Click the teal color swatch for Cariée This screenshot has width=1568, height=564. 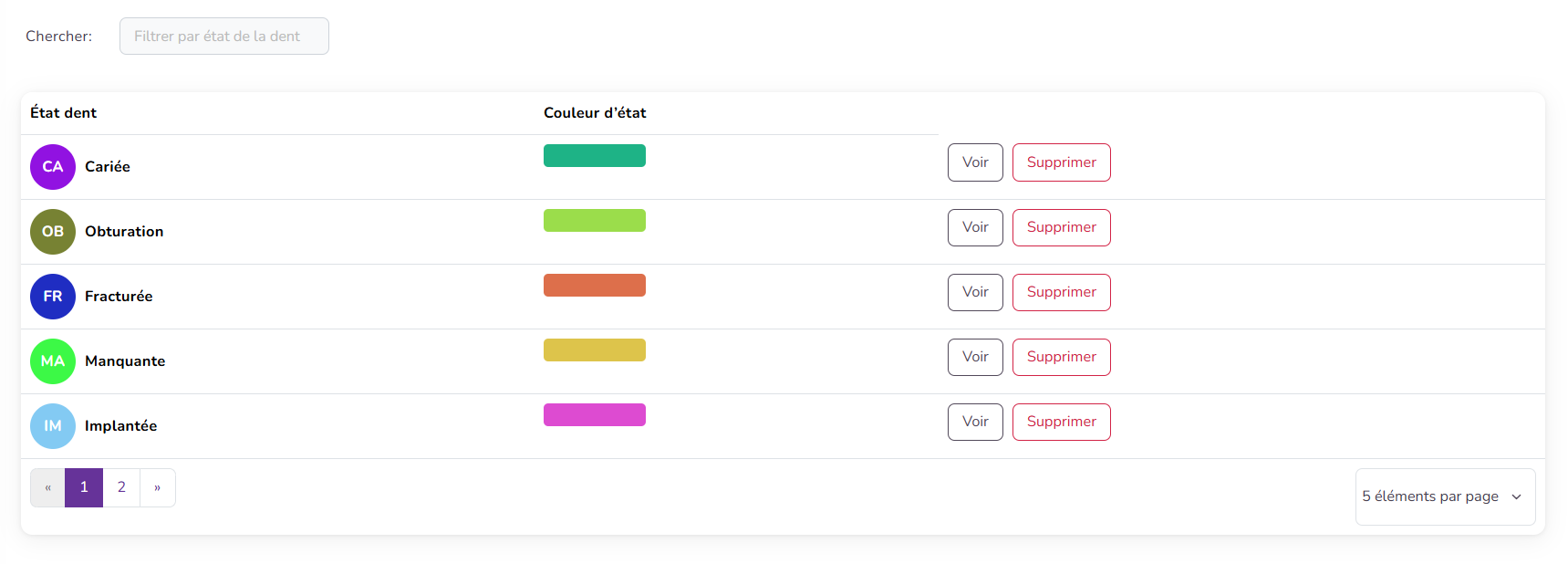click(594, 156)
